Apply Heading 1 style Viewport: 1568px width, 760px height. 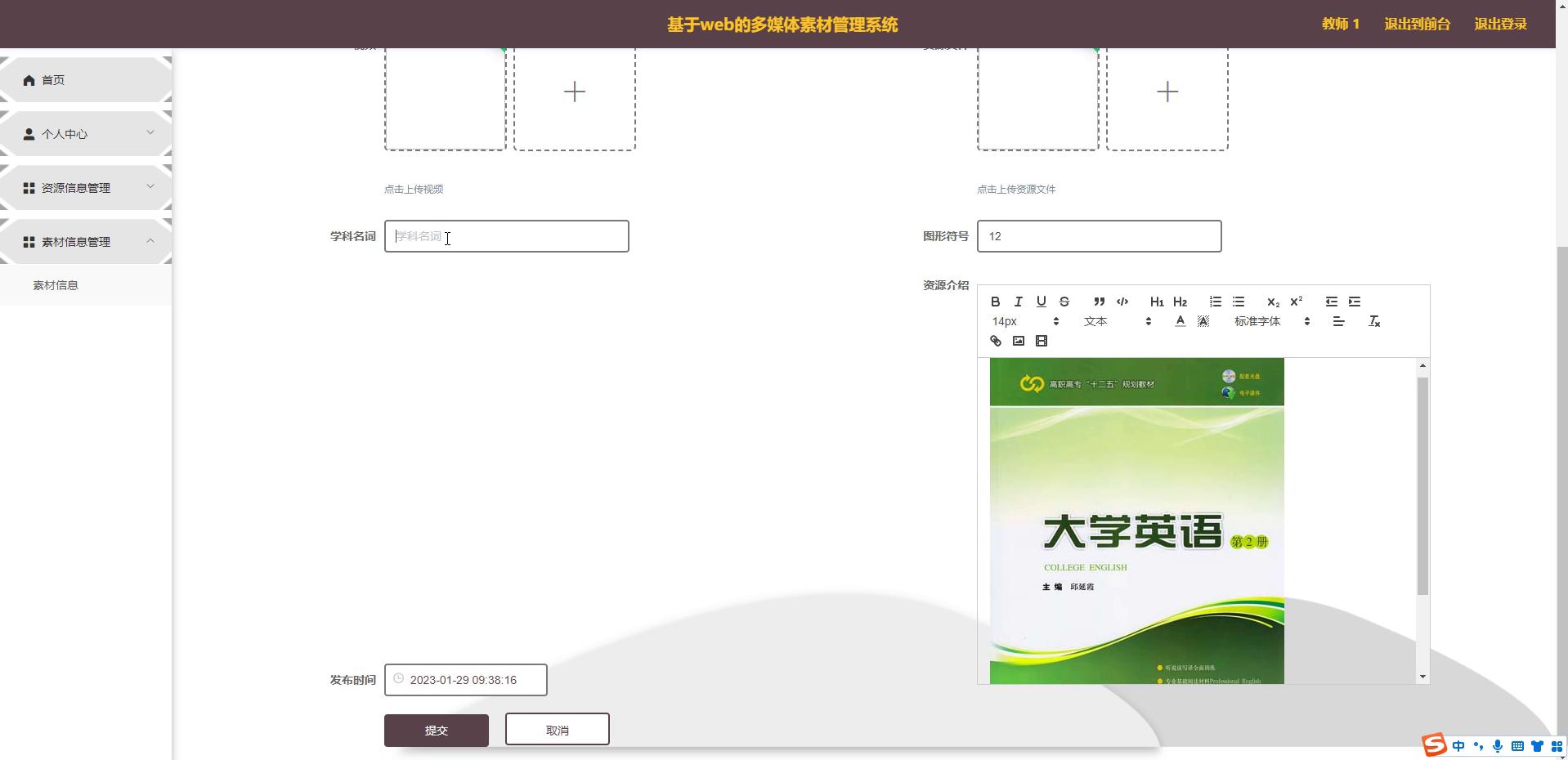pos(1157,302)
